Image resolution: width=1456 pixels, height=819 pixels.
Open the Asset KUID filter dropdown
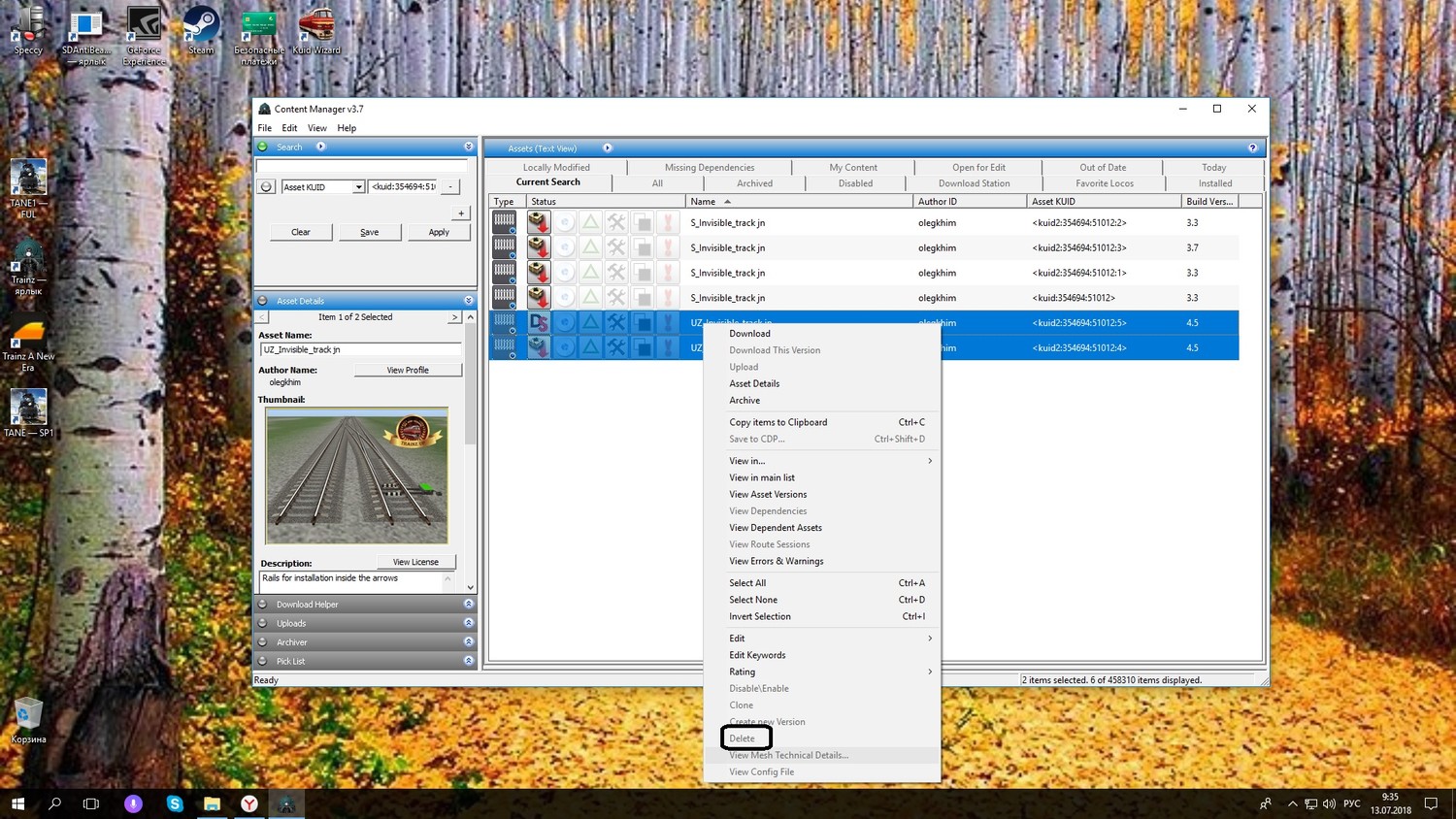tap(358, 187)
